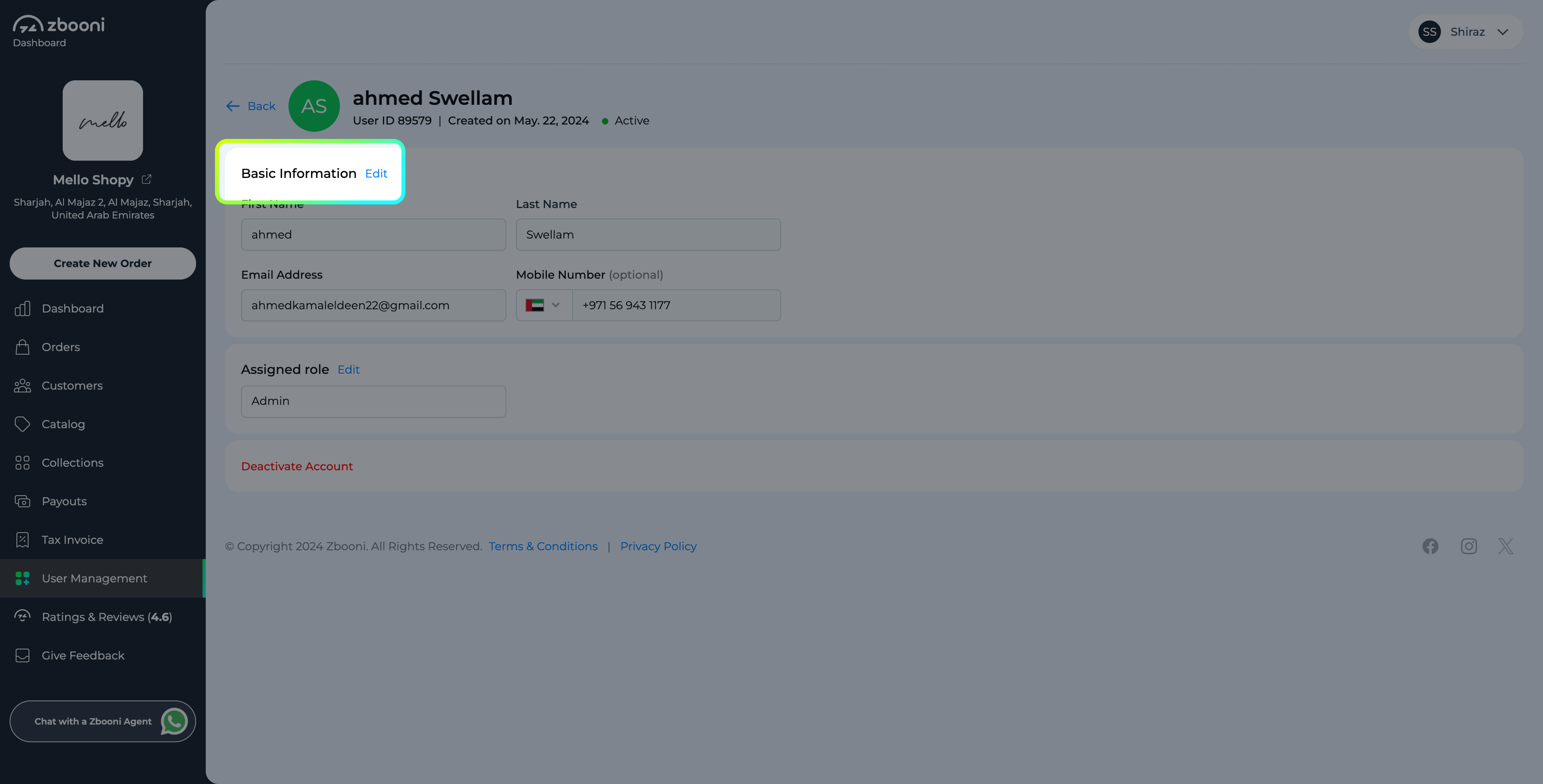1543x784 pixels.
Task: Open Zbooni X (Twitter) icon
Action: tap(1506, 546)
